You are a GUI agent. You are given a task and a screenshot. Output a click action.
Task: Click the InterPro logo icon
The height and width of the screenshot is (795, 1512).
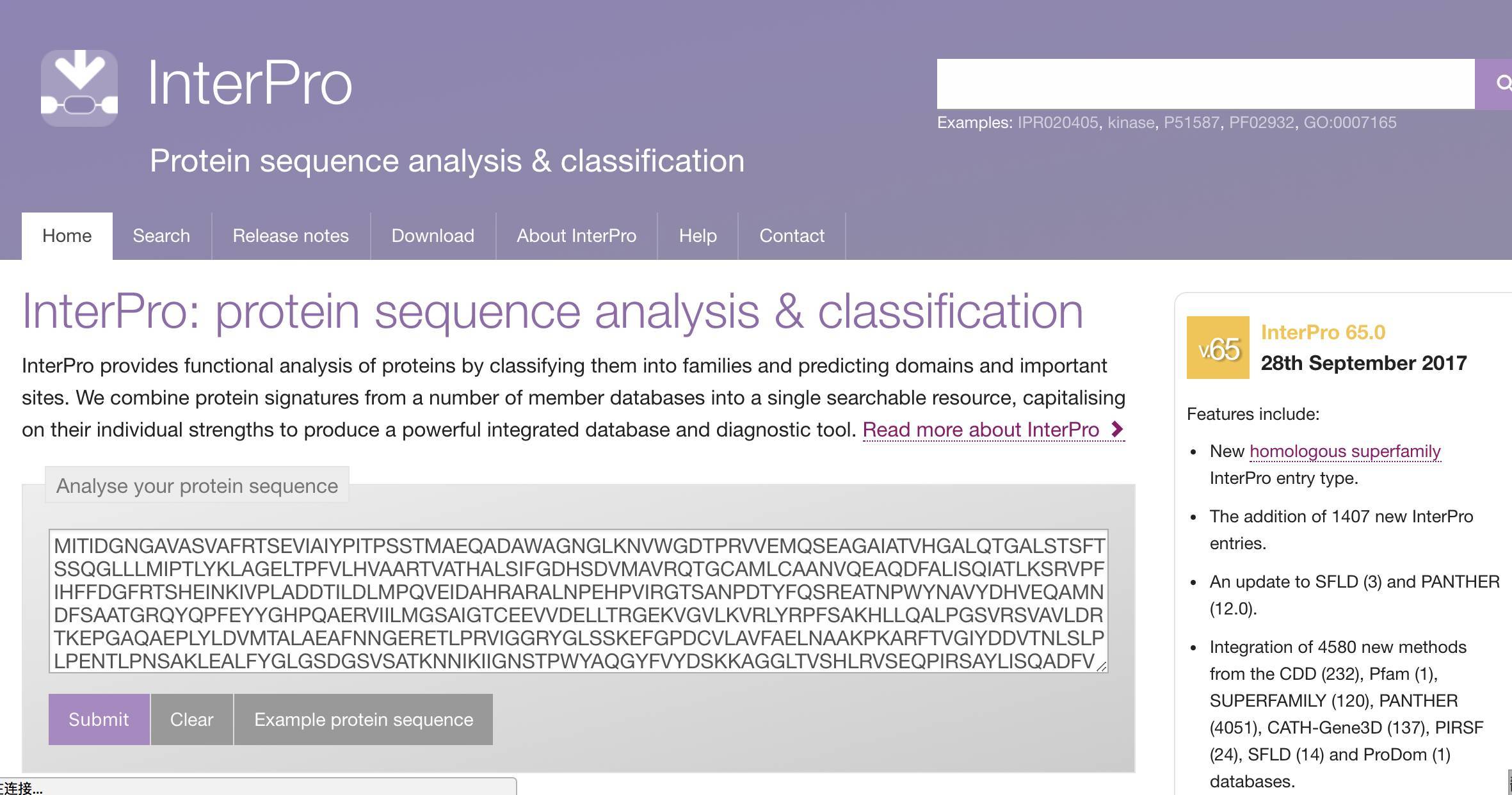pos(79,88)
